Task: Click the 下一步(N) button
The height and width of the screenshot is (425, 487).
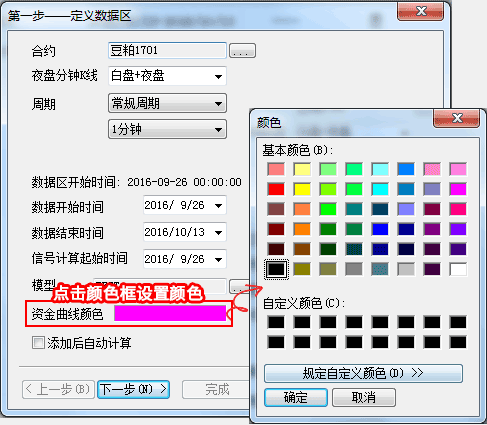Action: 133,389
